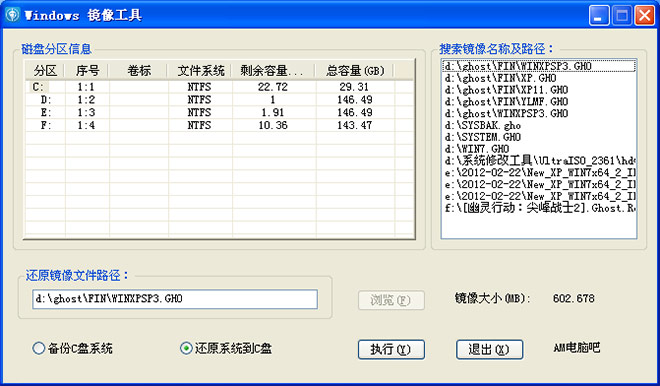This screenshot has width=660, height=386.
Task: Click the 1.91 remaining capacity cell
Action: click(x=273, y=112)
